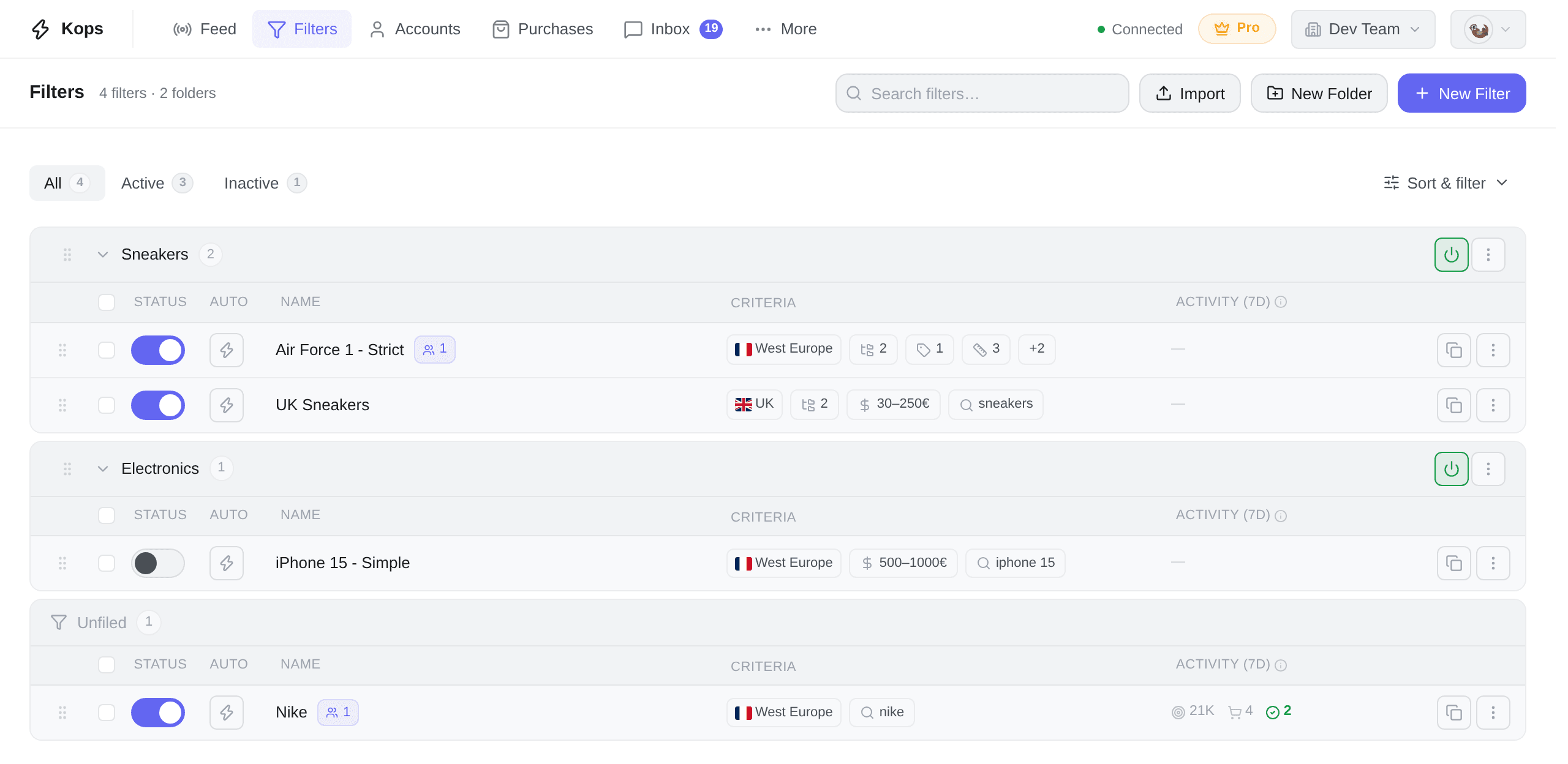
Task: Open Inbox with 19 messages
Action: tap(673, 29)
